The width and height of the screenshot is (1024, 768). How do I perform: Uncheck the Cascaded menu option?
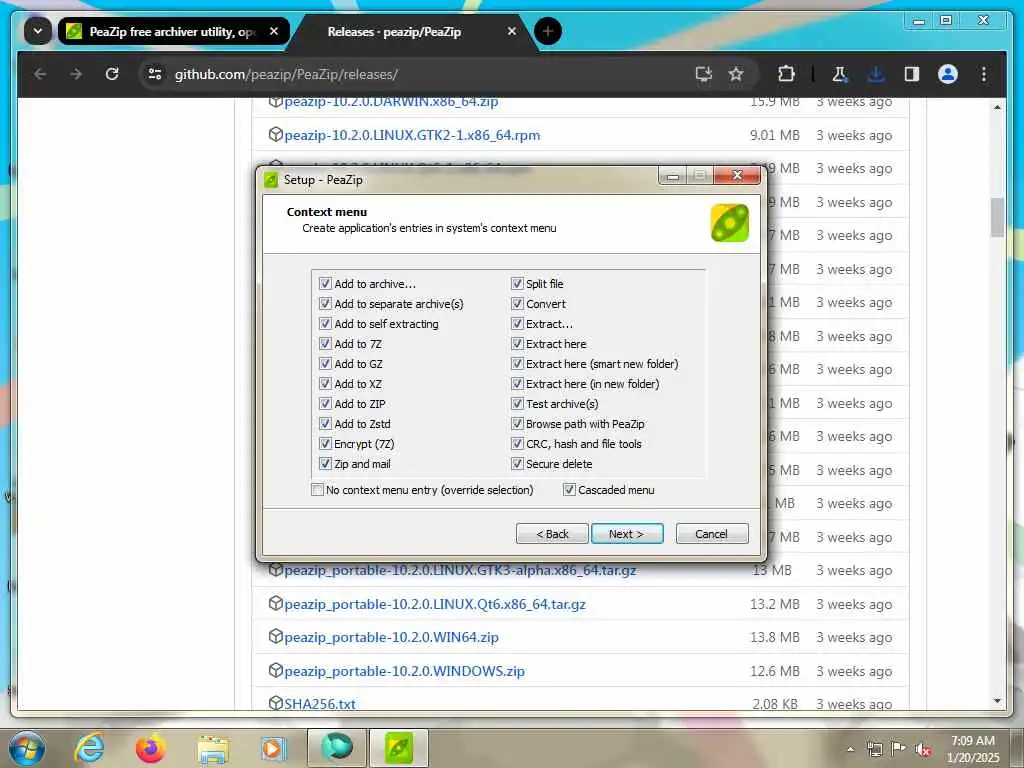point(569,490)
